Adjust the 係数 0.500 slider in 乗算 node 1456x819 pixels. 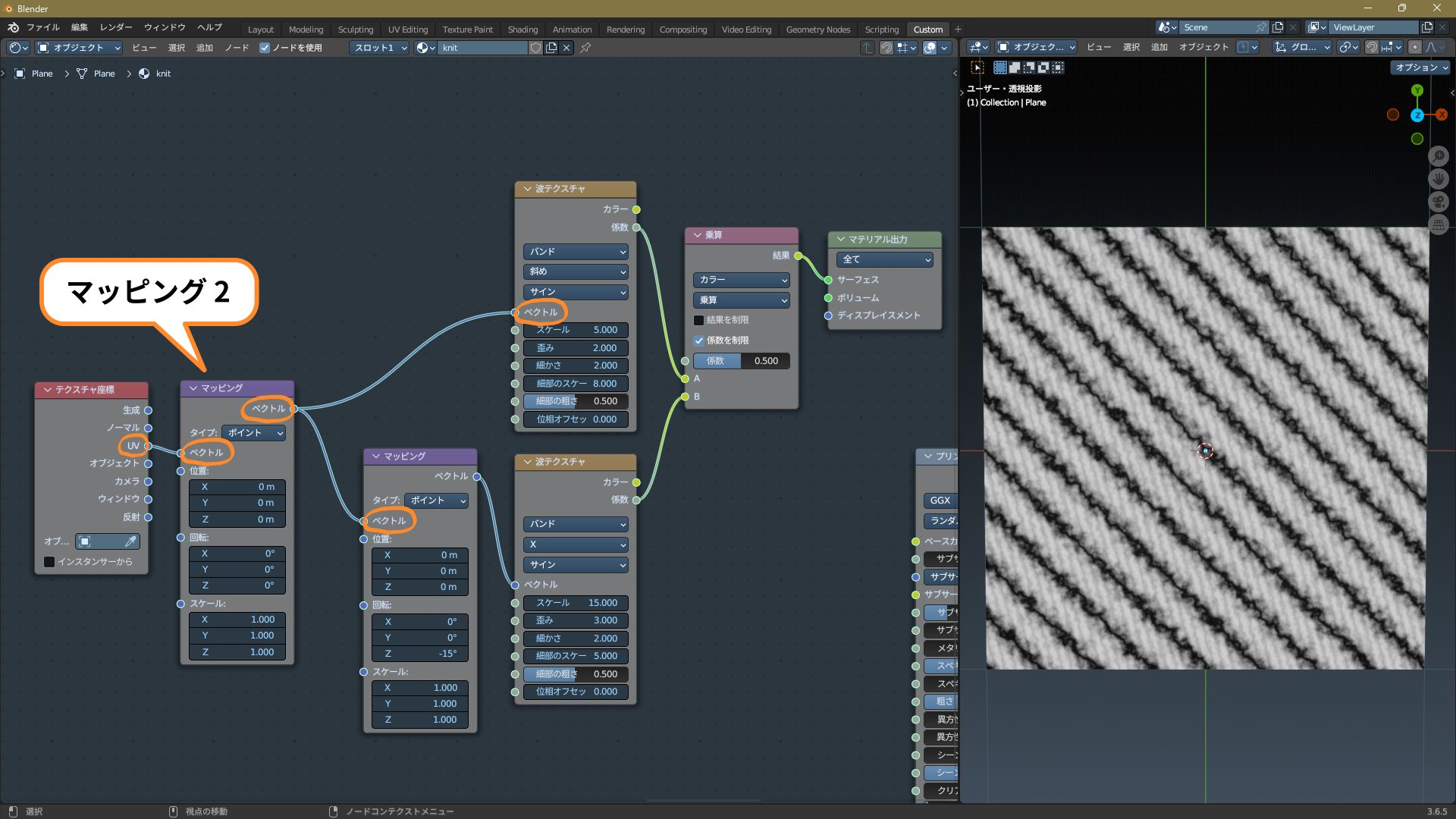pyautogui.click(x=741, y=361)
